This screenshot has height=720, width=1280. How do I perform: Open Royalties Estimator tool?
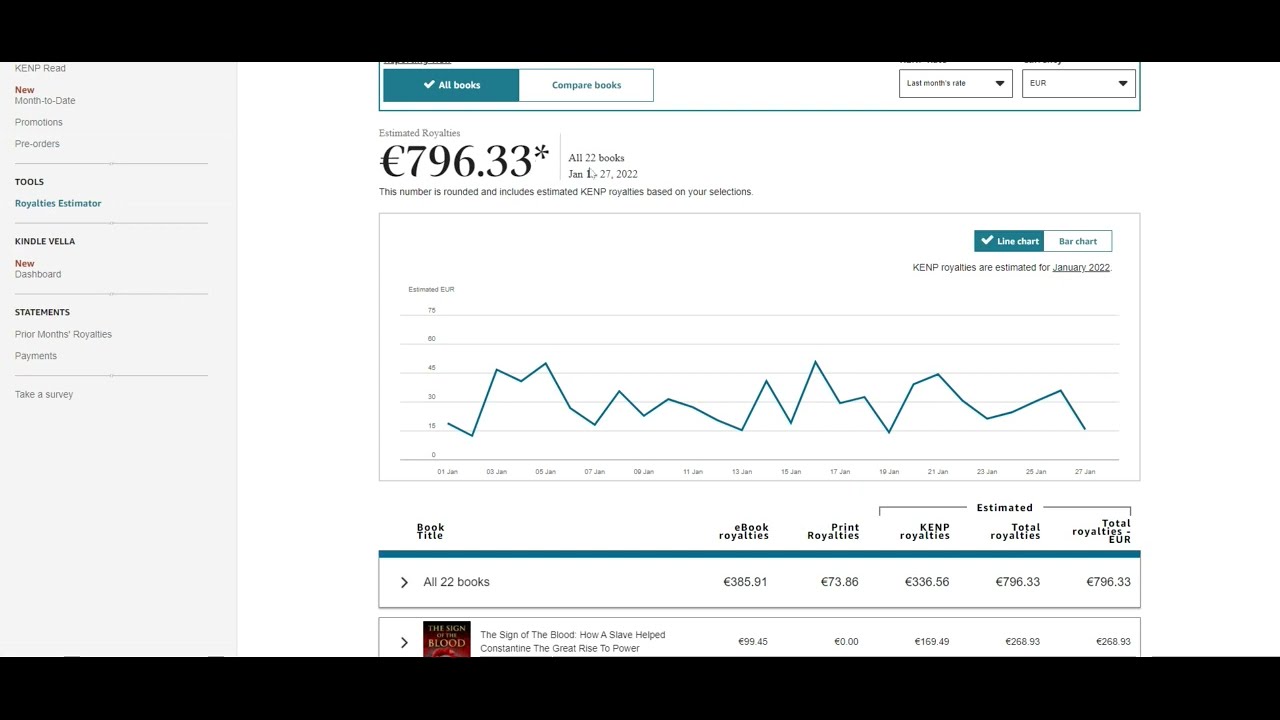[x=58, y=203]
